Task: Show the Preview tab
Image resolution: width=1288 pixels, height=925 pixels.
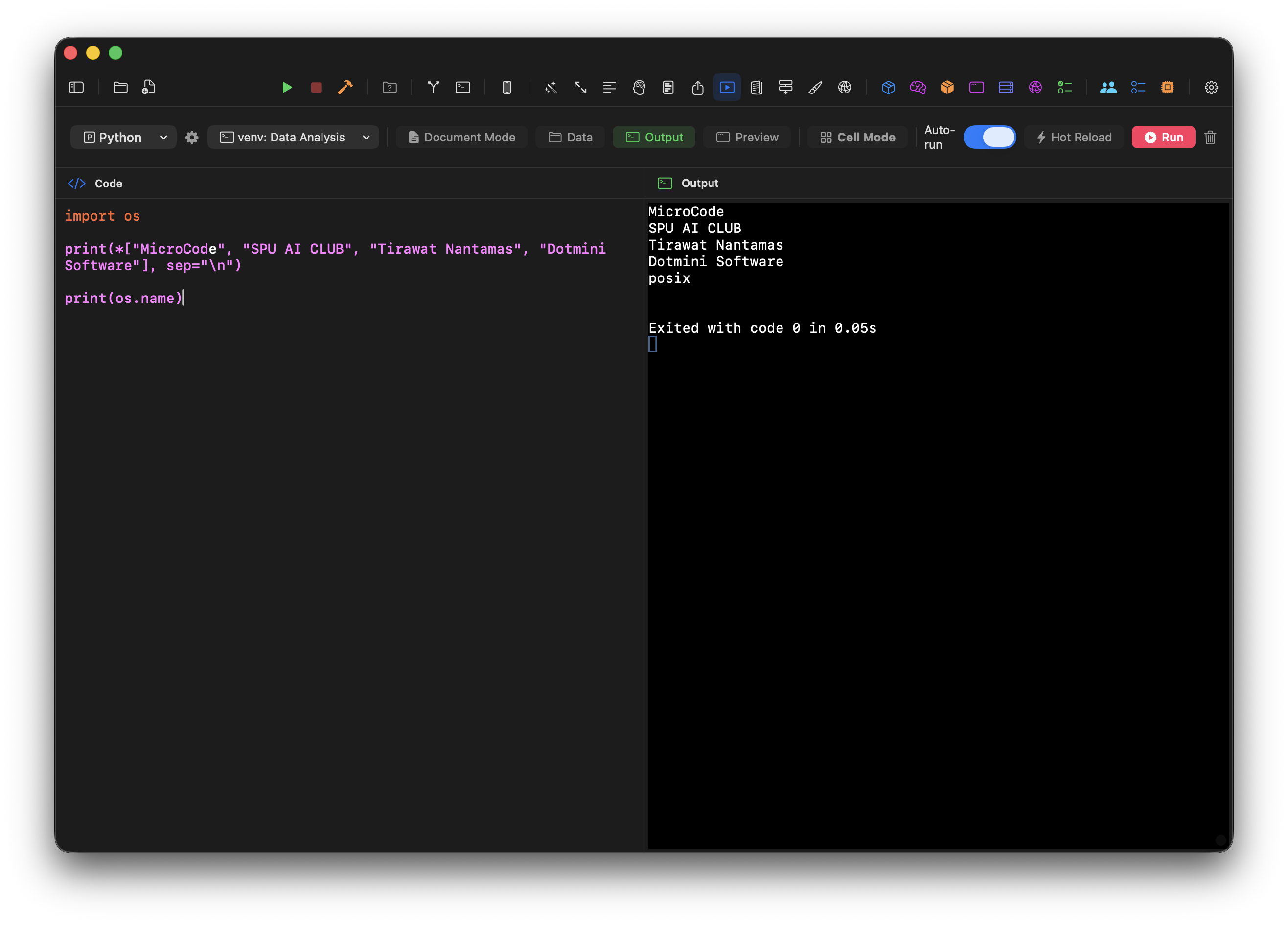Action: [747, 138]
